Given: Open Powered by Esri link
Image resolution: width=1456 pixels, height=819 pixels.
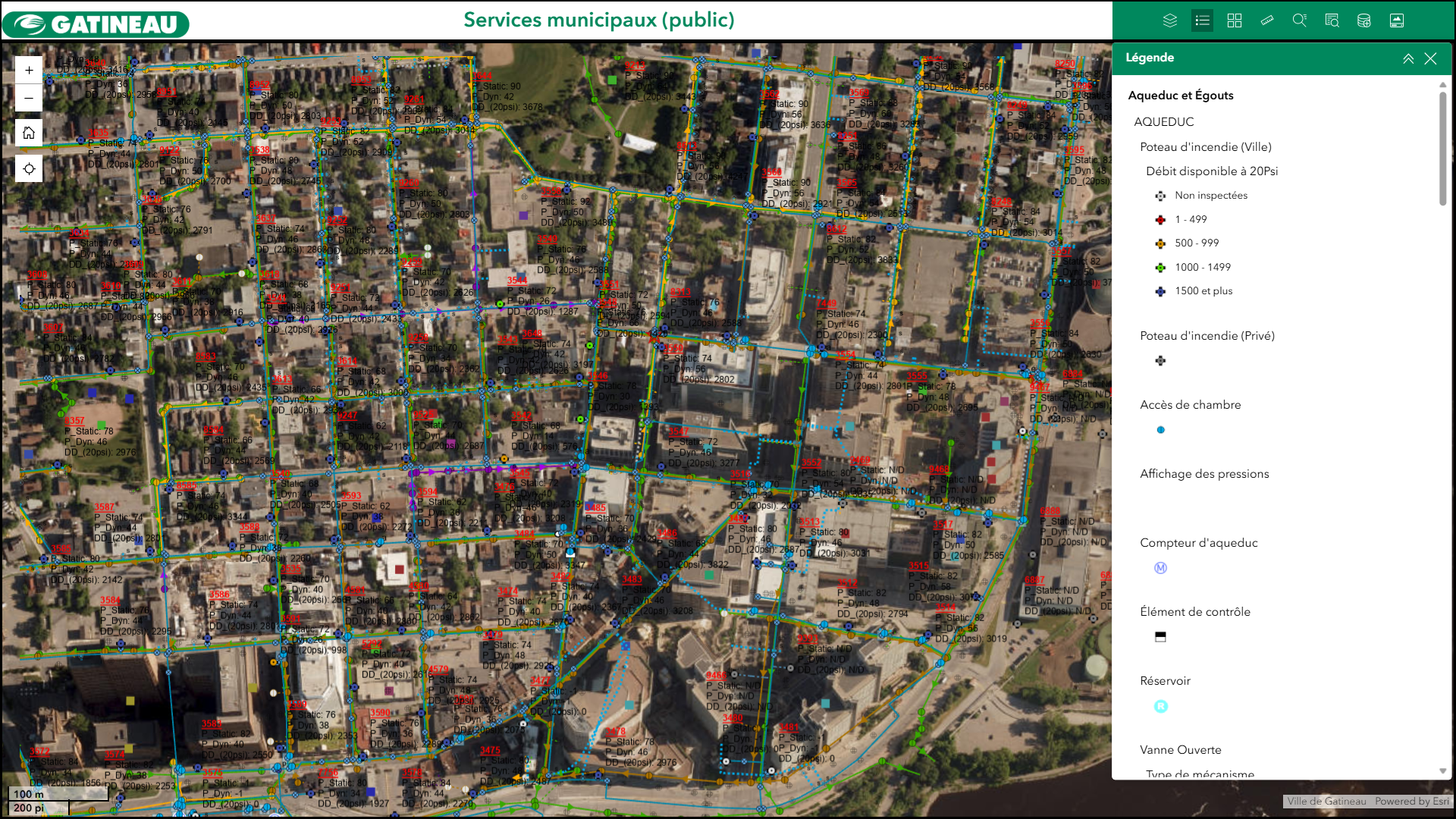Looking at the screenshot, I should (x=1411, y=801).
